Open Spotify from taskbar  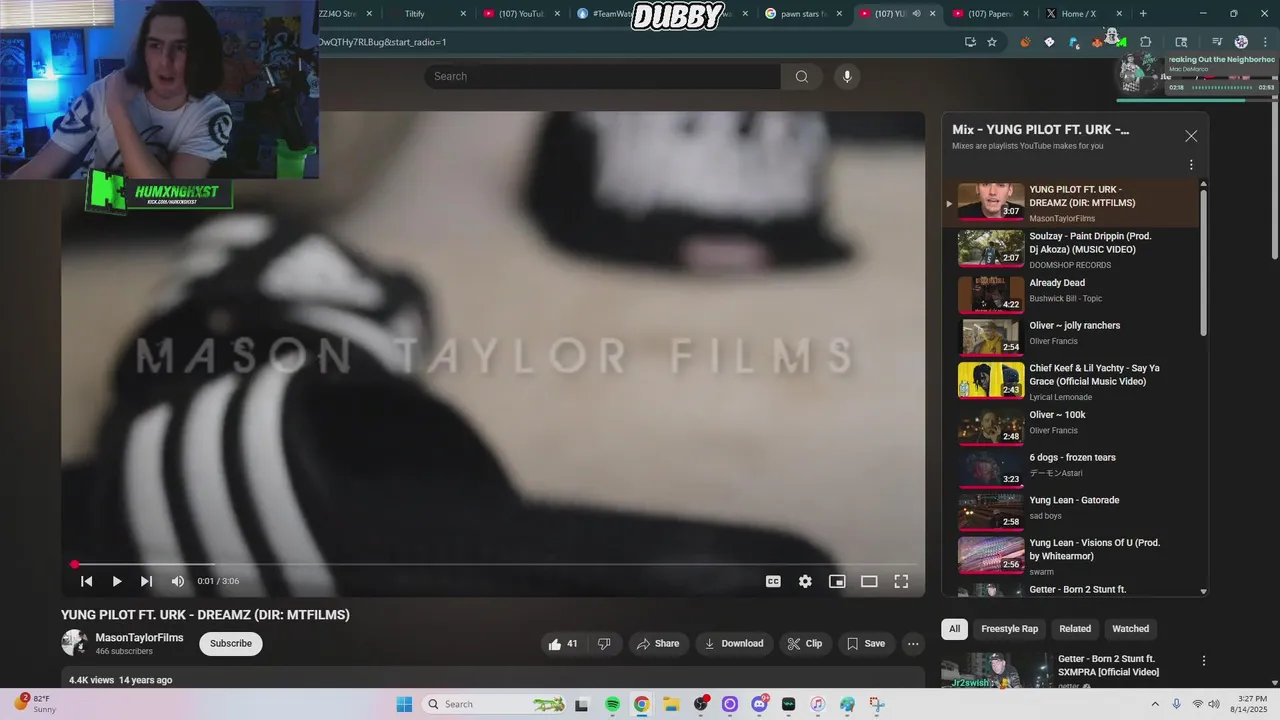click(x=612, y=704)
